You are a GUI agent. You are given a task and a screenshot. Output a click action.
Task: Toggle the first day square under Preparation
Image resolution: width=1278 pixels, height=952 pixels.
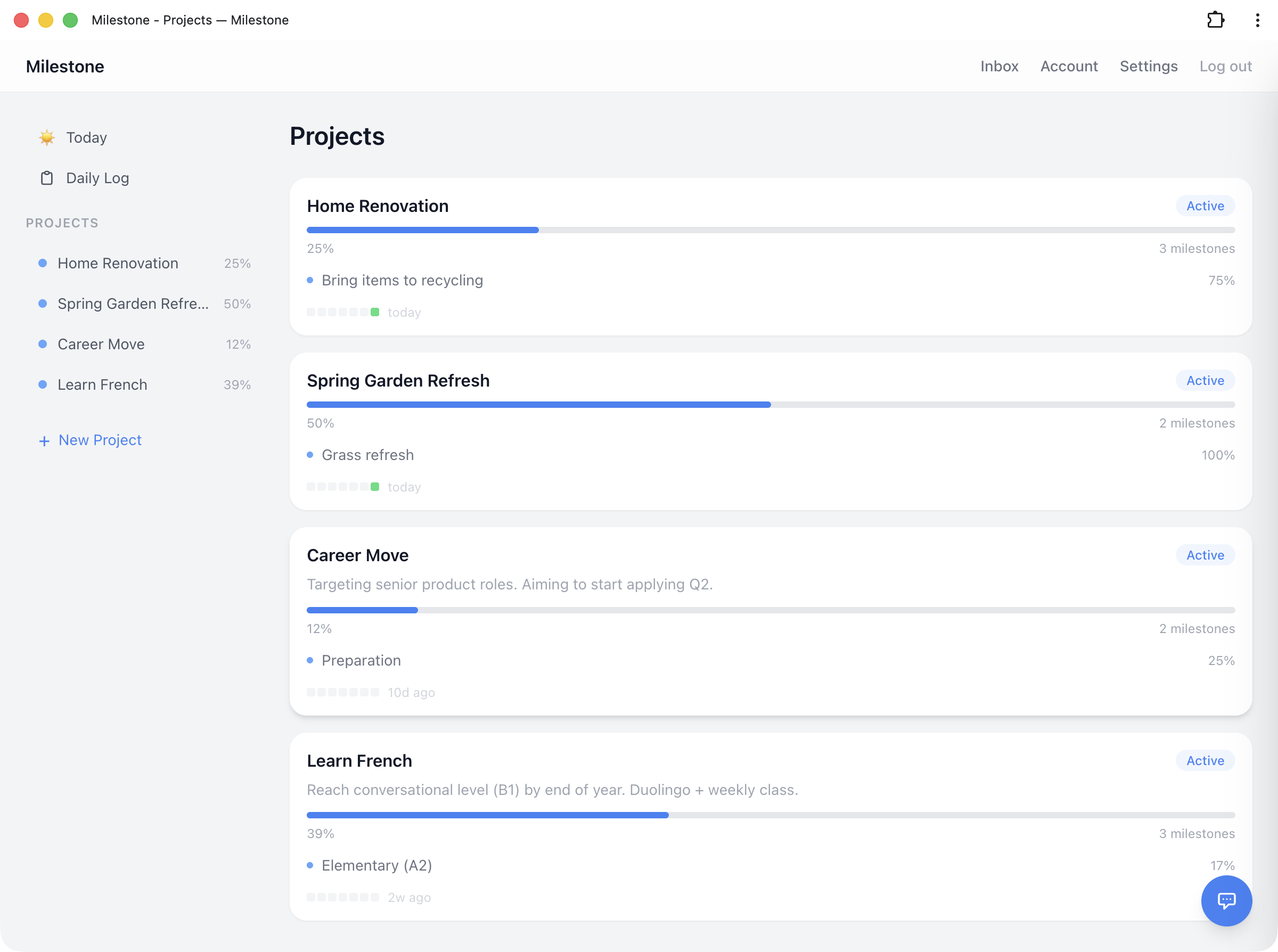click(310, 692)
